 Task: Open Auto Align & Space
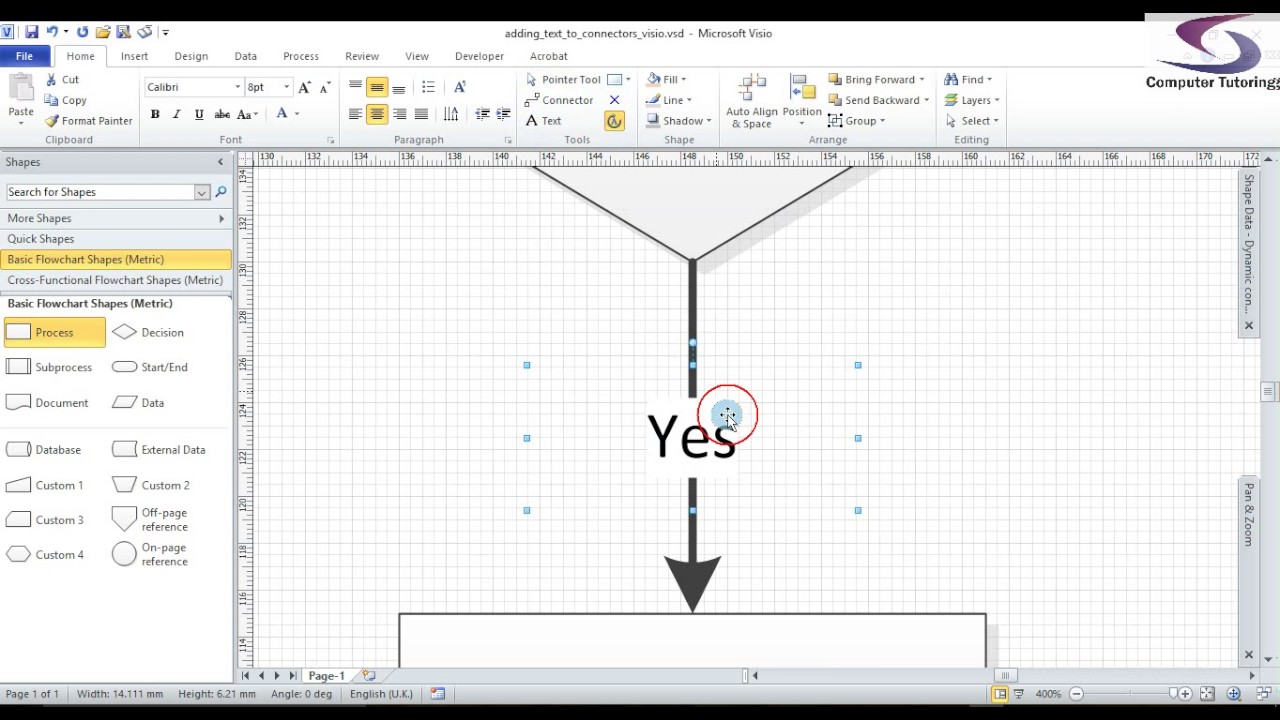point(751,102)
